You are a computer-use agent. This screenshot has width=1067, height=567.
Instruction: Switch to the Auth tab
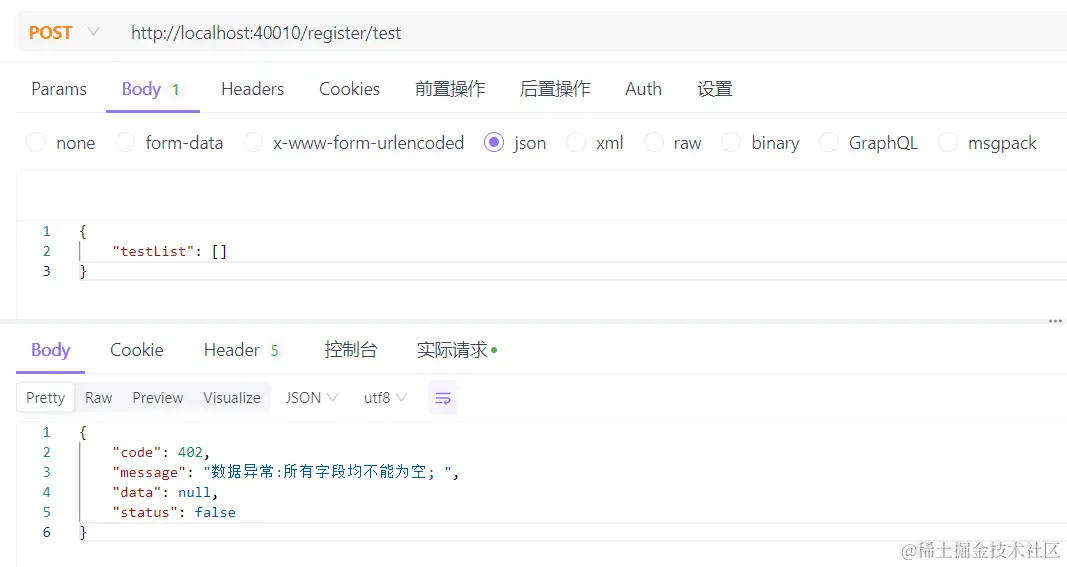point(643,89)
